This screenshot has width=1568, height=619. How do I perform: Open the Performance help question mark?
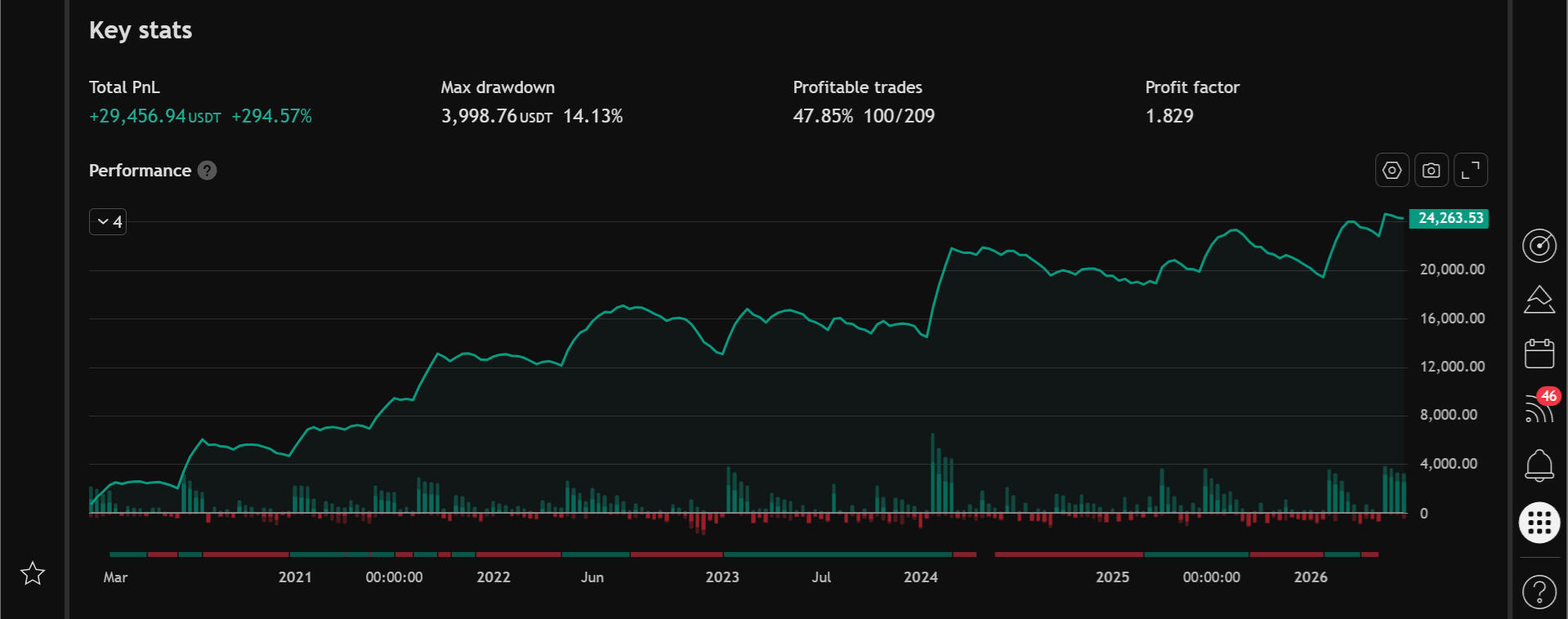pos(208,171)
